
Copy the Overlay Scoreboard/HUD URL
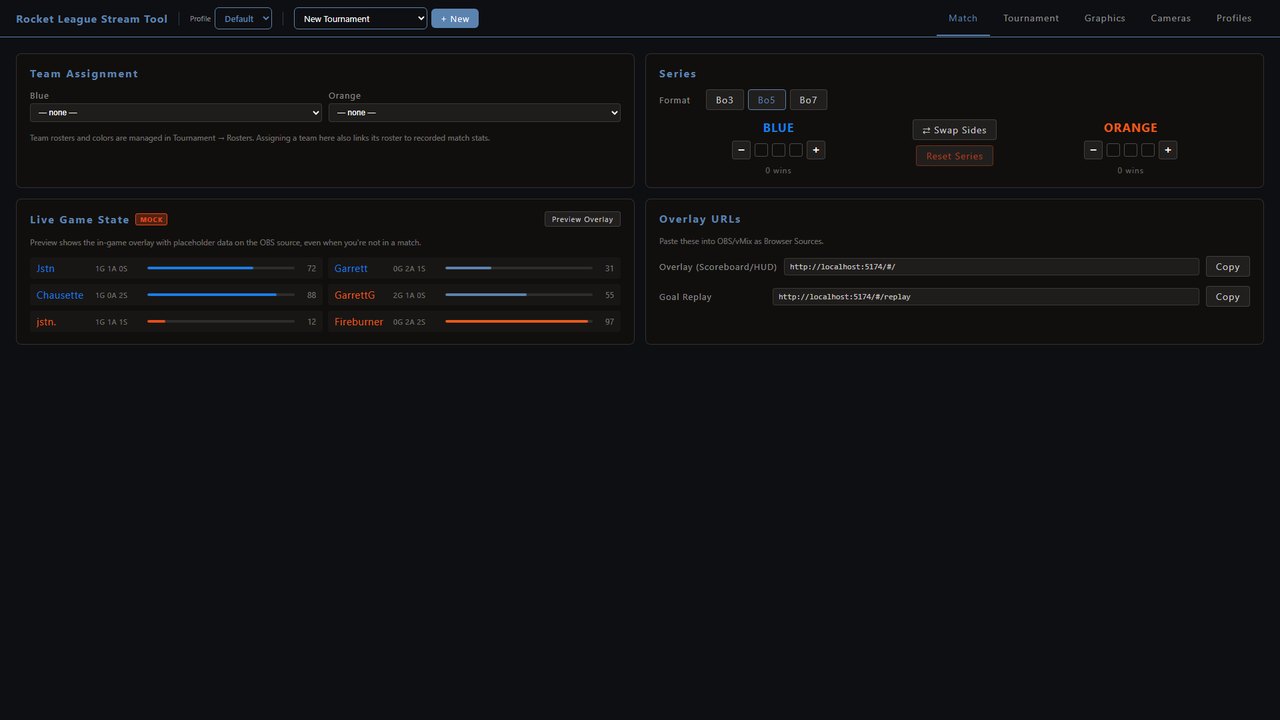coord(1228,267)
